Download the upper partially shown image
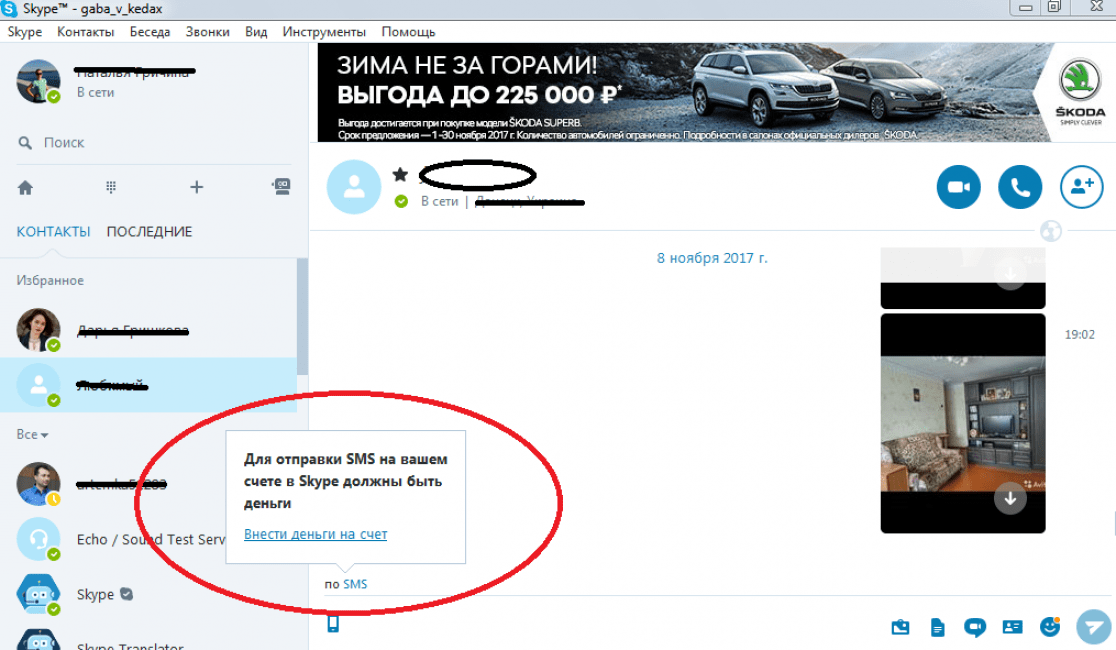Viewport: 1116px width, 650px height. [1010, 274]
